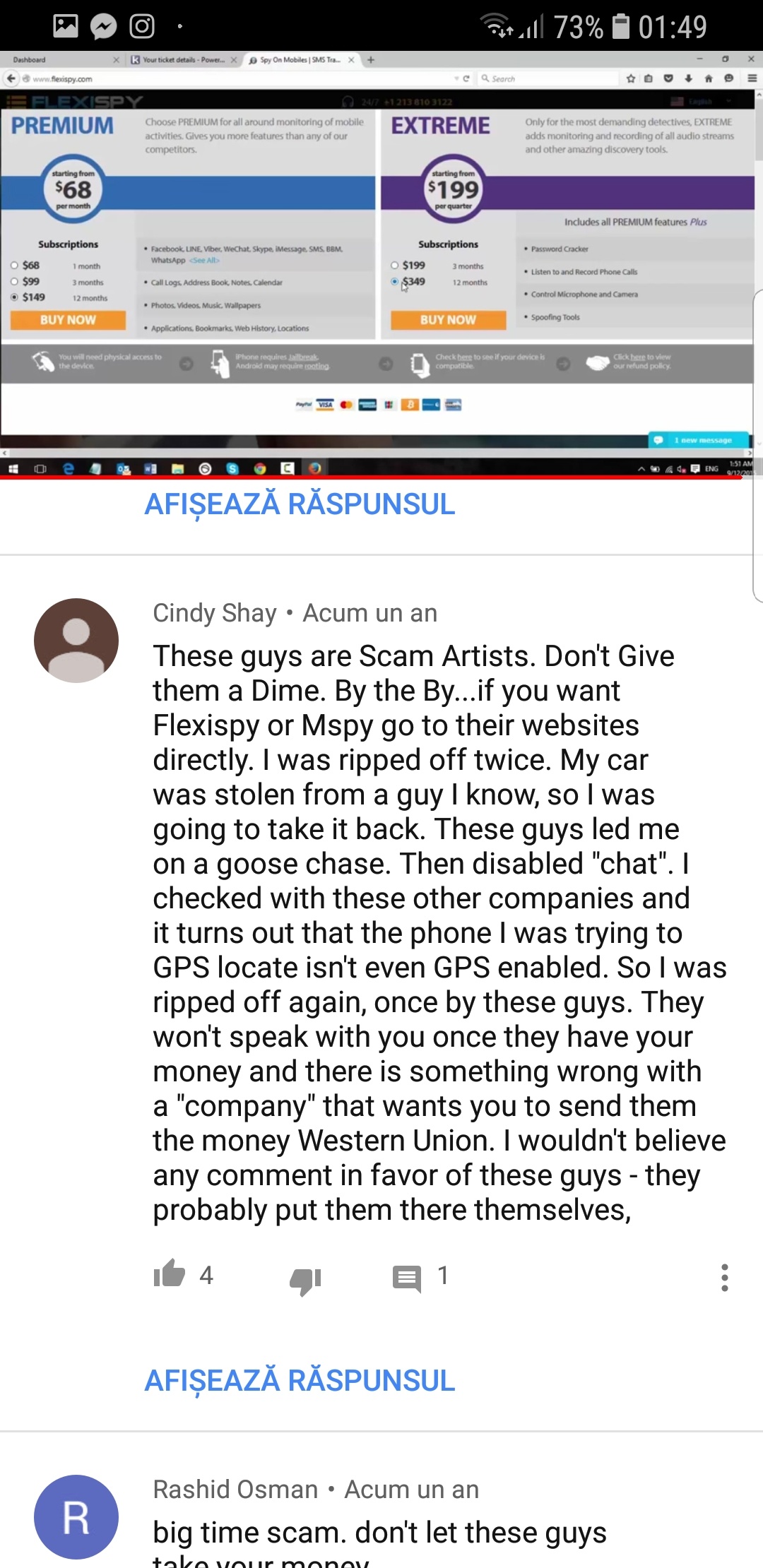This screenshot has width=763, height=1568.
Task: Click the Premium BUY NOW button
Action: pyautogui.click(x=68, y=320)
